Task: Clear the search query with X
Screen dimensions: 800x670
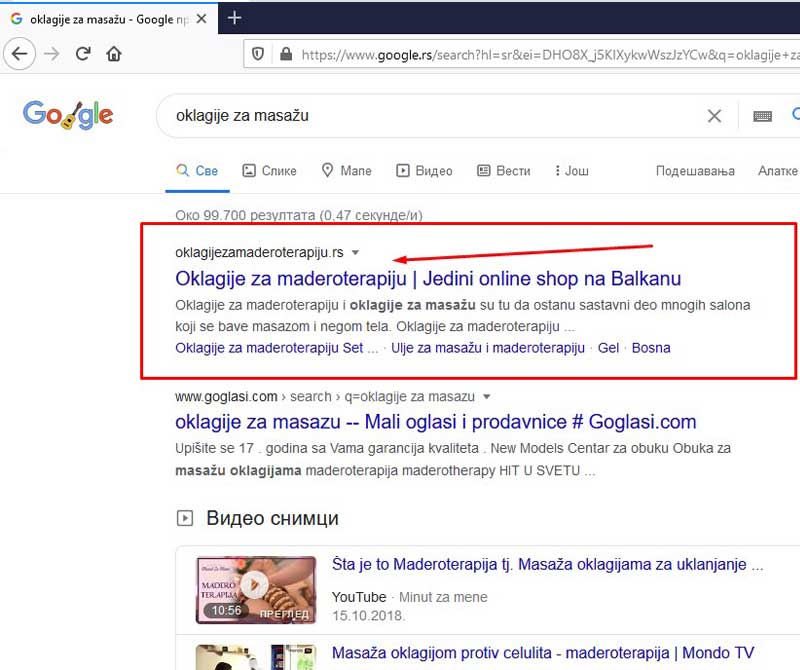Action: point(714,116)
